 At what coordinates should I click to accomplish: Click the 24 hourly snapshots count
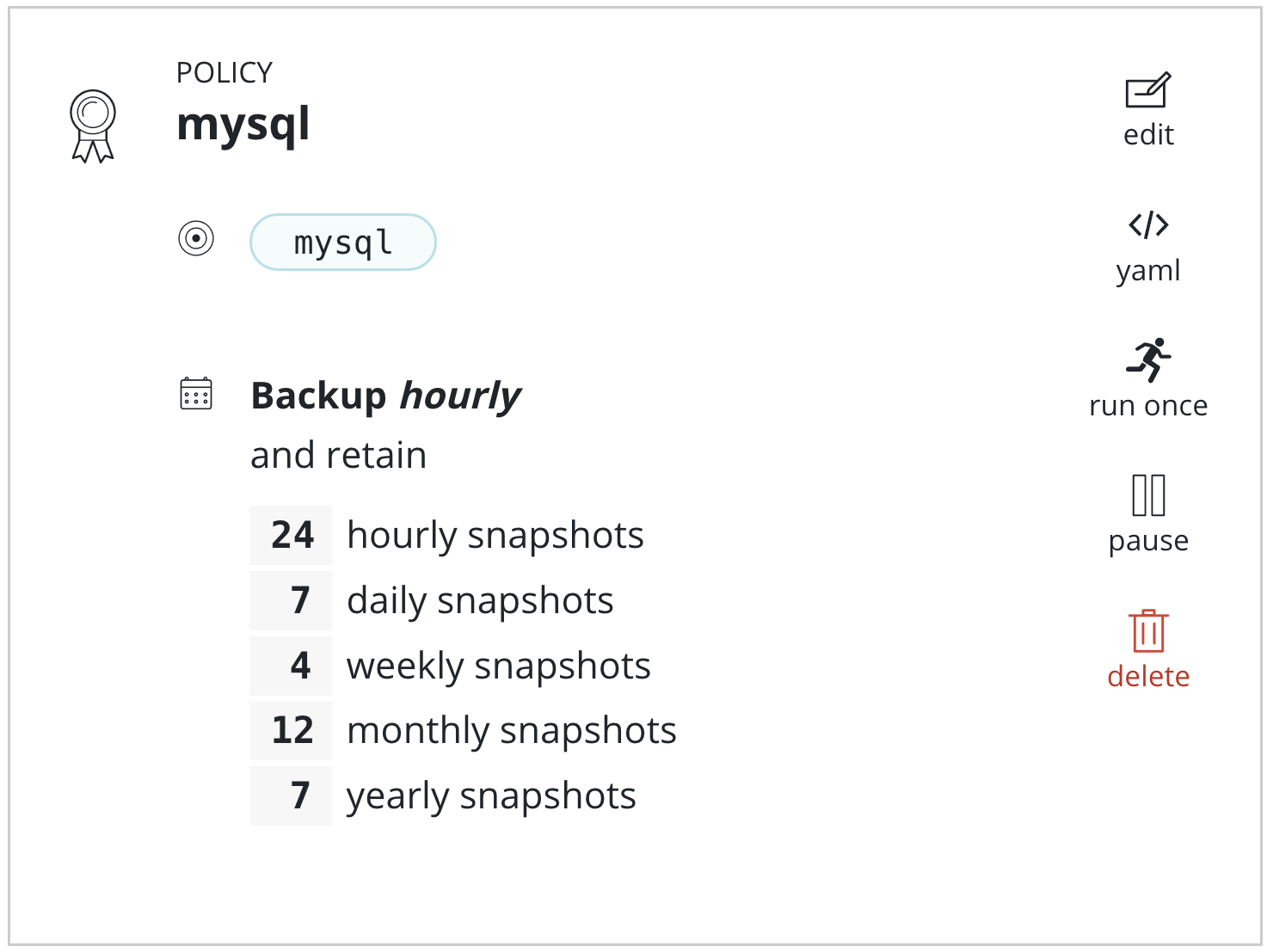pyautogui.click(x=292, y=535)
